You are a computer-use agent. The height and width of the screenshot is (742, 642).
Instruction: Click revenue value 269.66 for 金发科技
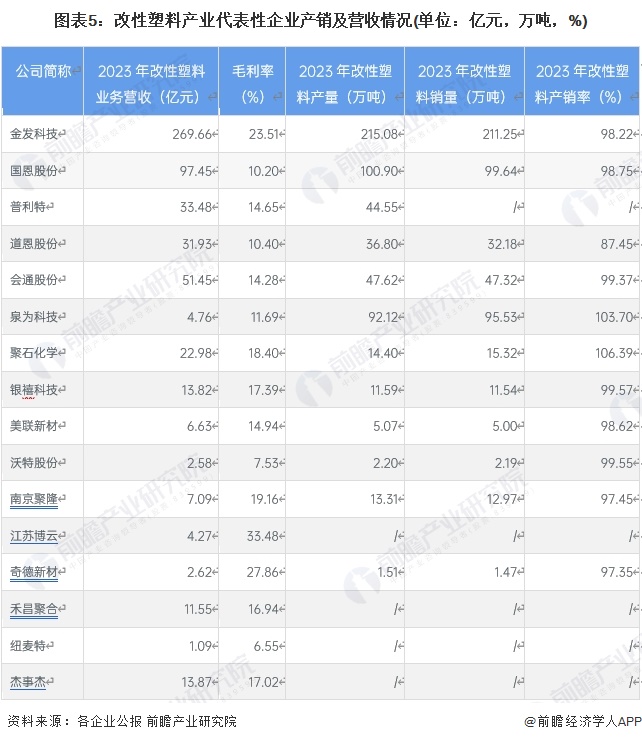pyautogui.click(x=192, y=134)
